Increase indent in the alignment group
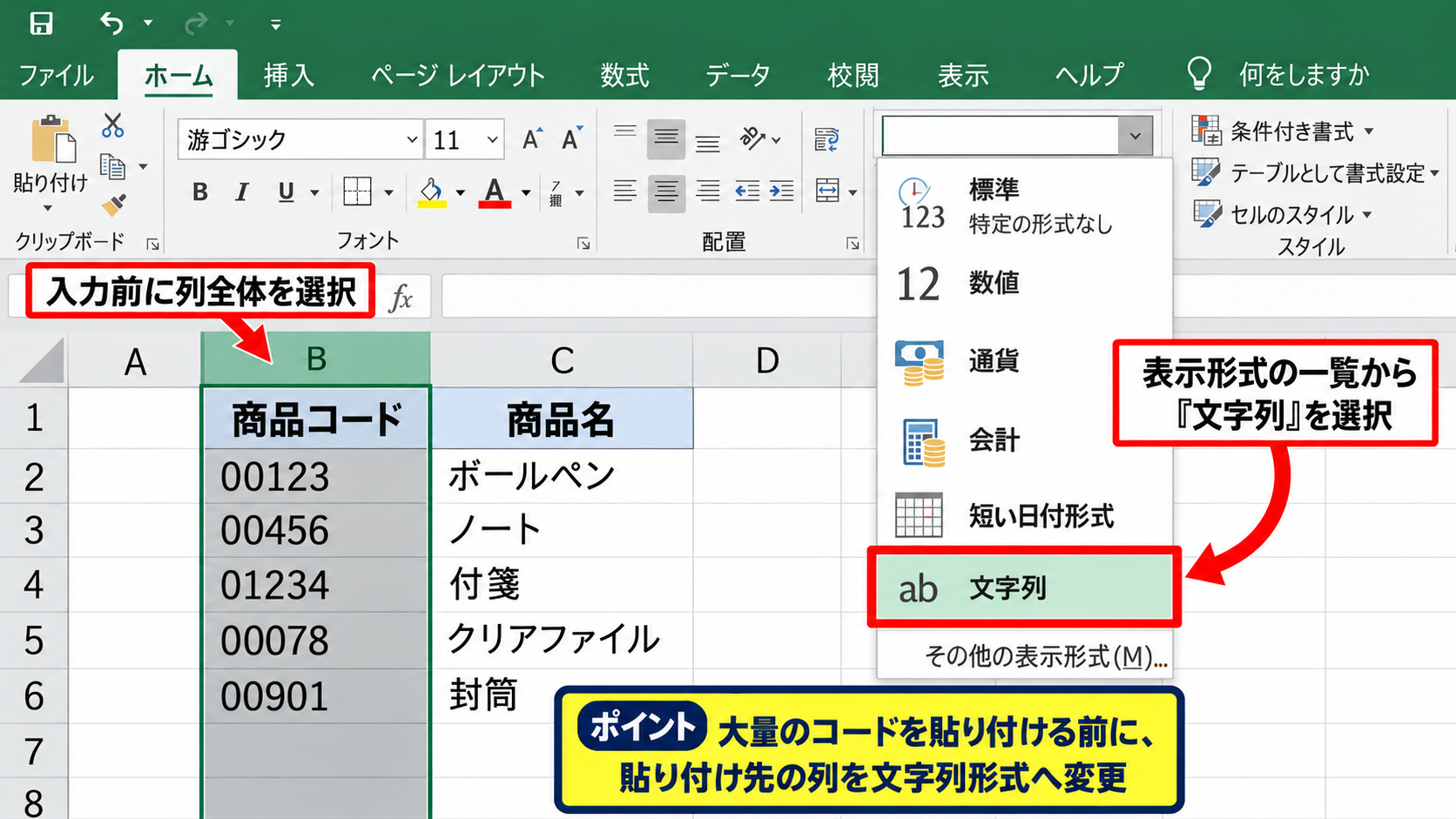Screen dimensions: 1456x819 782,191
